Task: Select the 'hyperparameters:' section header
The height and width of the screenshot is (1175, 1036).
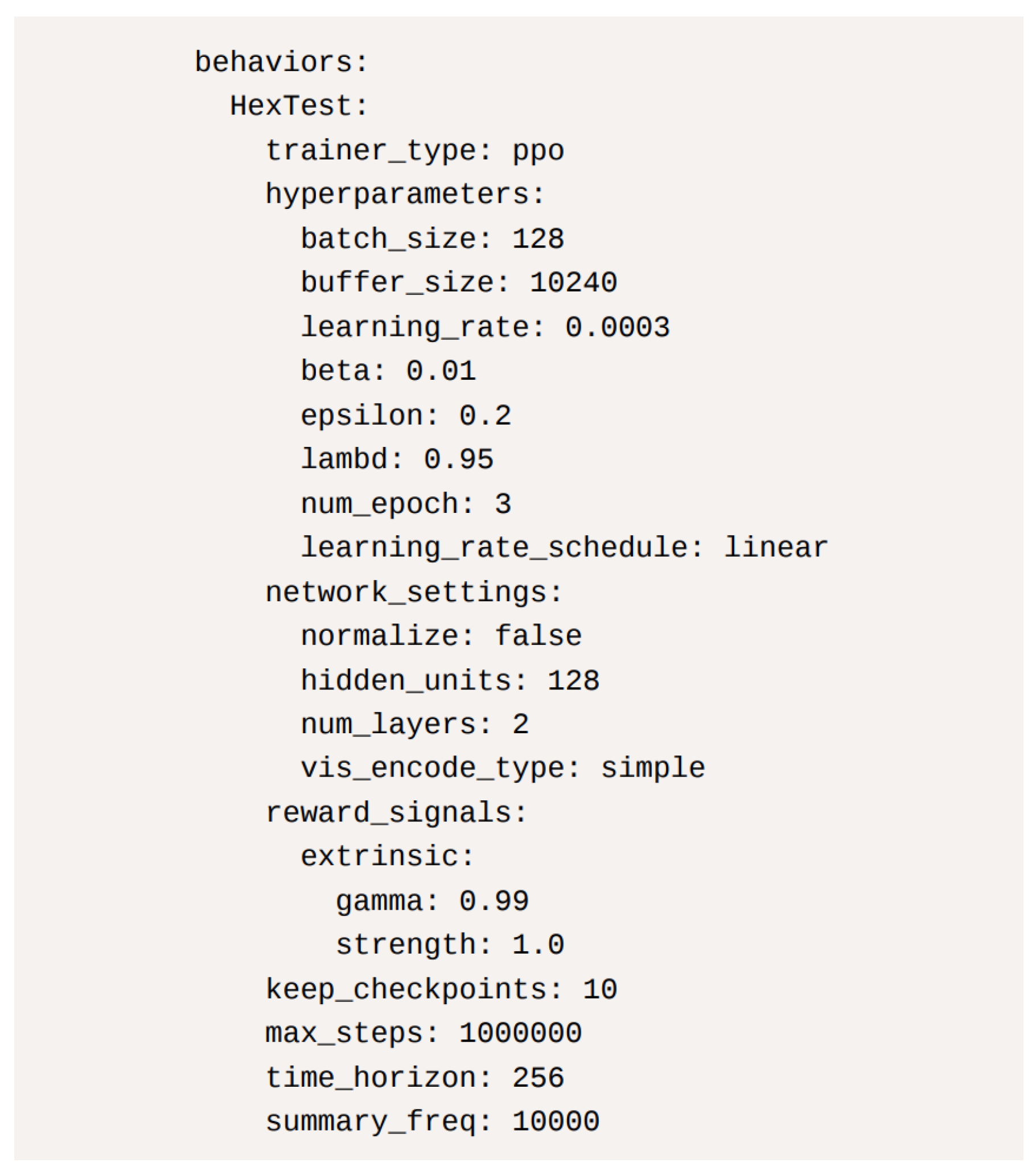Action: click(405, 195)
